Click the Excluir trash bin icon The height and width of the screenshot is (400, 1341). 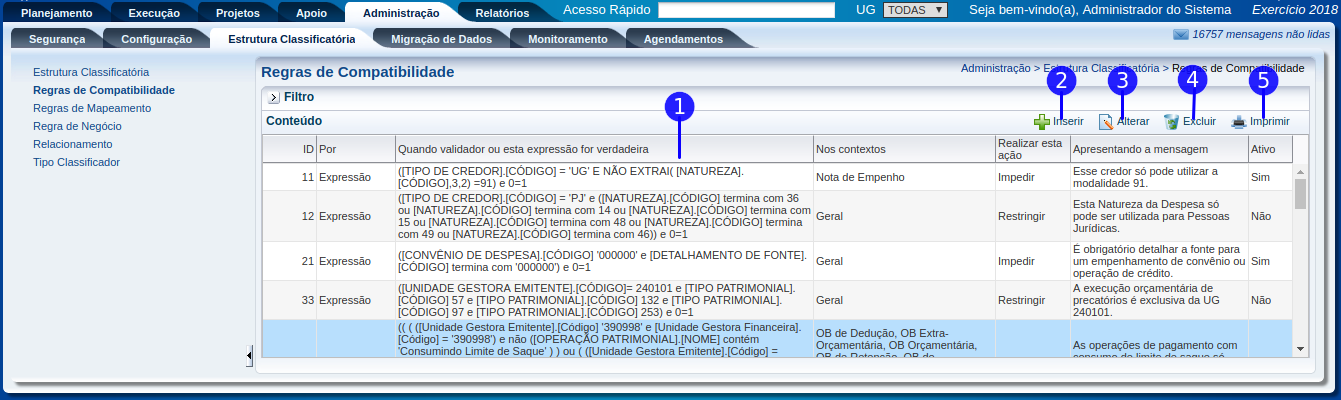pos(1171,122)
